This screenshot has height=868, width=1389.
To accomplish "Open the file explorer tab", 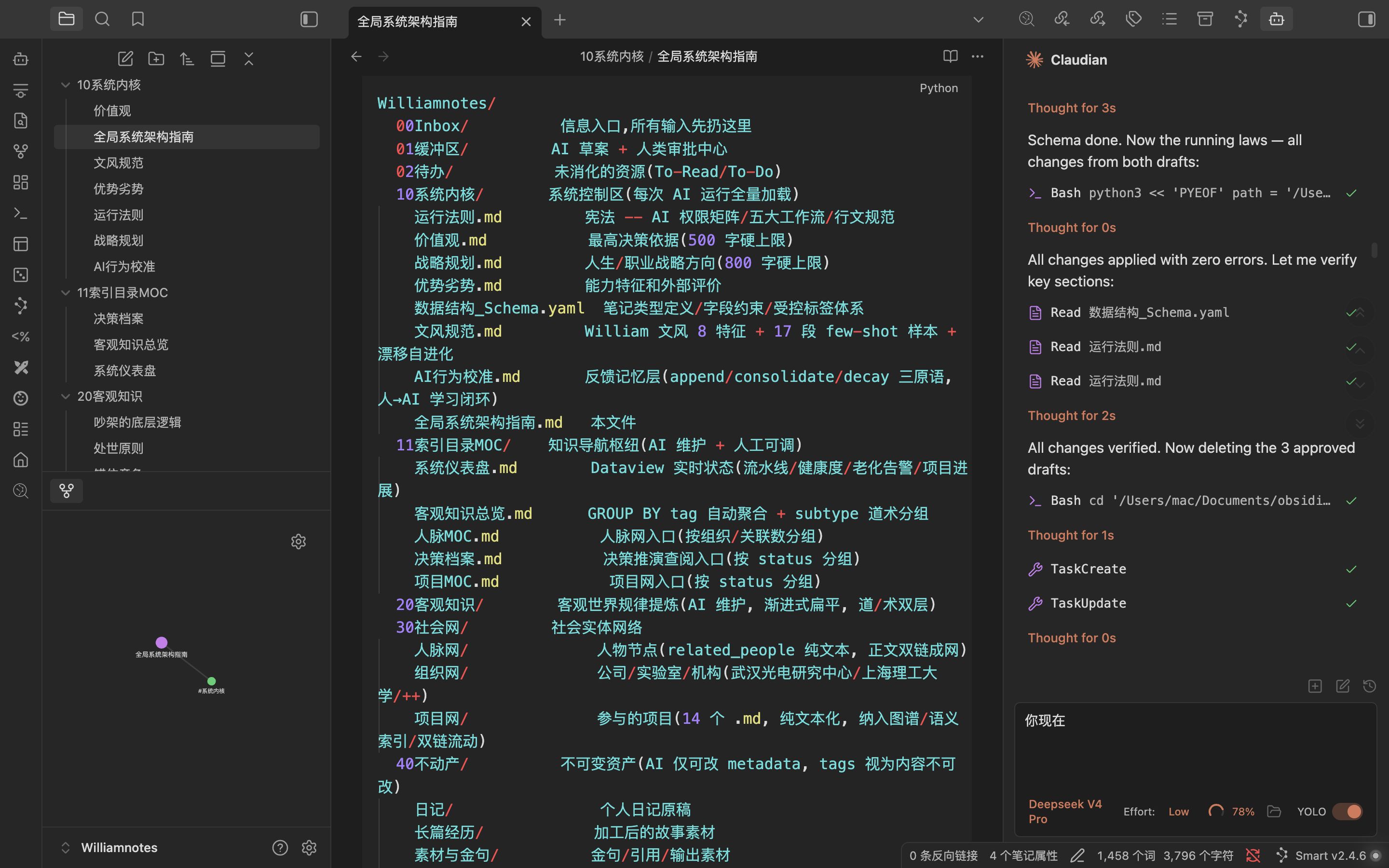I will click(67, 19).
